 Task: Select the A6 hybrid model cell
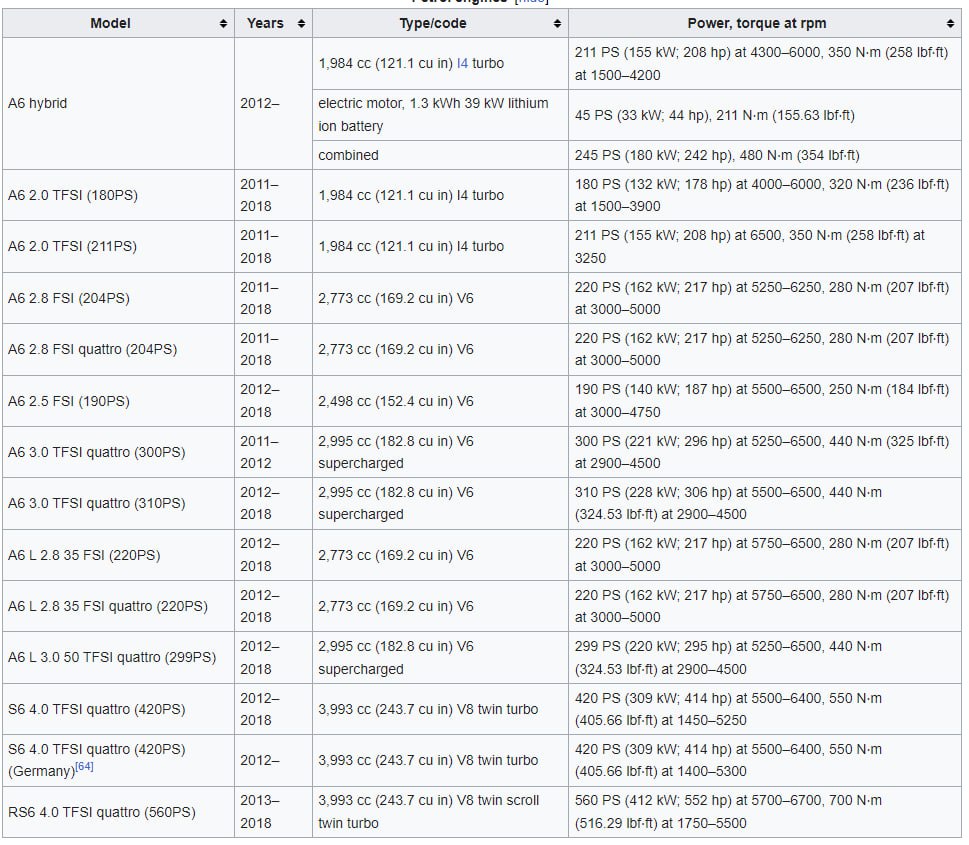(x=118, y=103)
